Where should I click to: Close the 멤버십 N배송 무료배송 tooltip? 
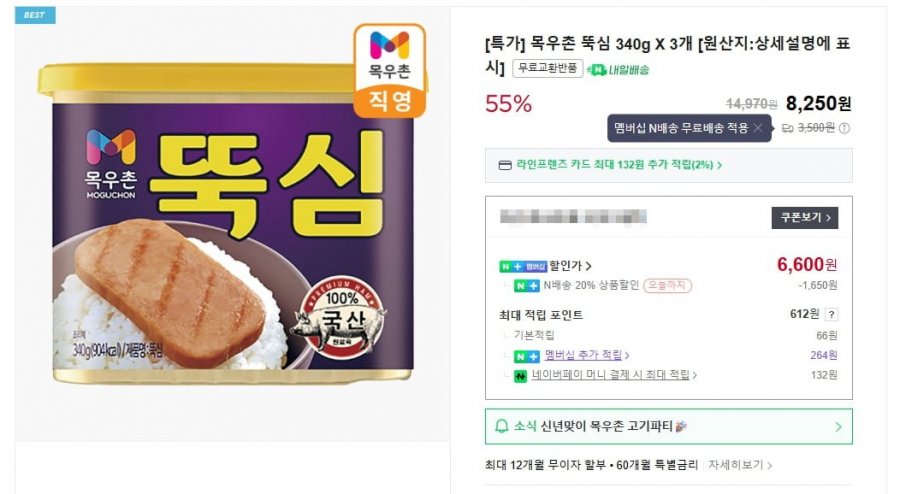coord(758,128)
